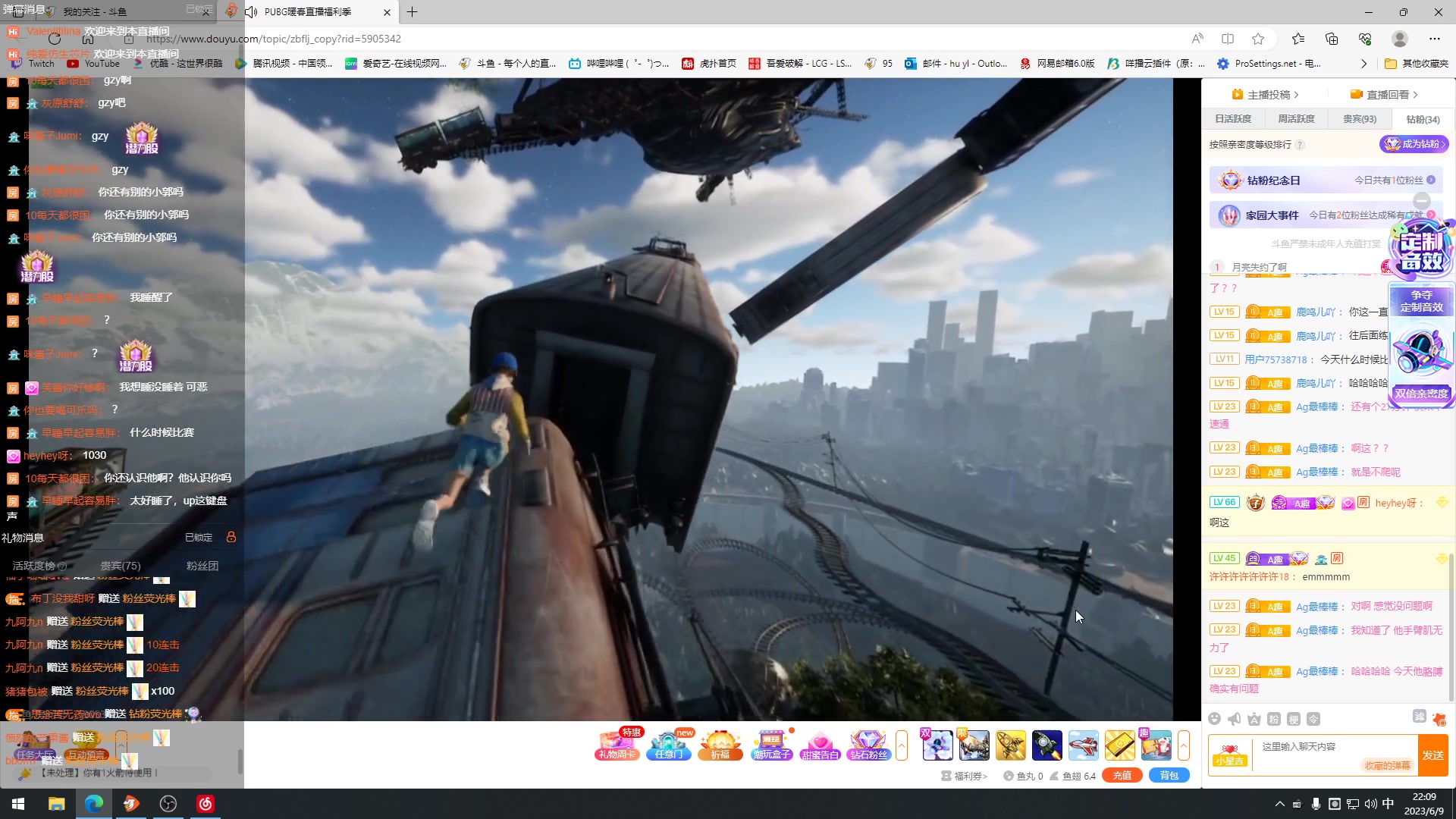Open the new tab plus button

412,12
